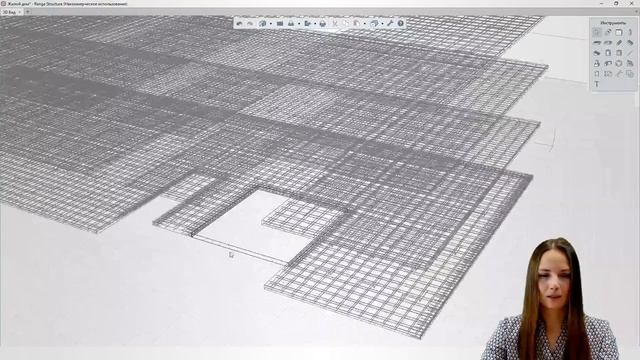The height and width of the screenshot is (360, 640).
Task: Select the diagonal bar tool in second row
Action: (619, 43)
